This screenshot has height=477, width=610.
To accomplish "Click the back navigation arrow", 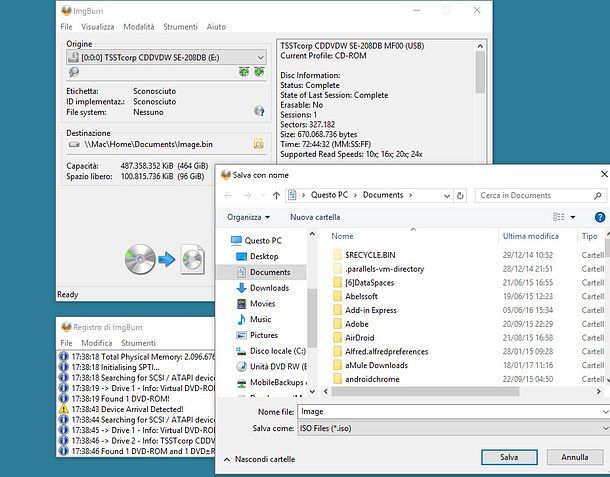I will [x=228, y=195].
